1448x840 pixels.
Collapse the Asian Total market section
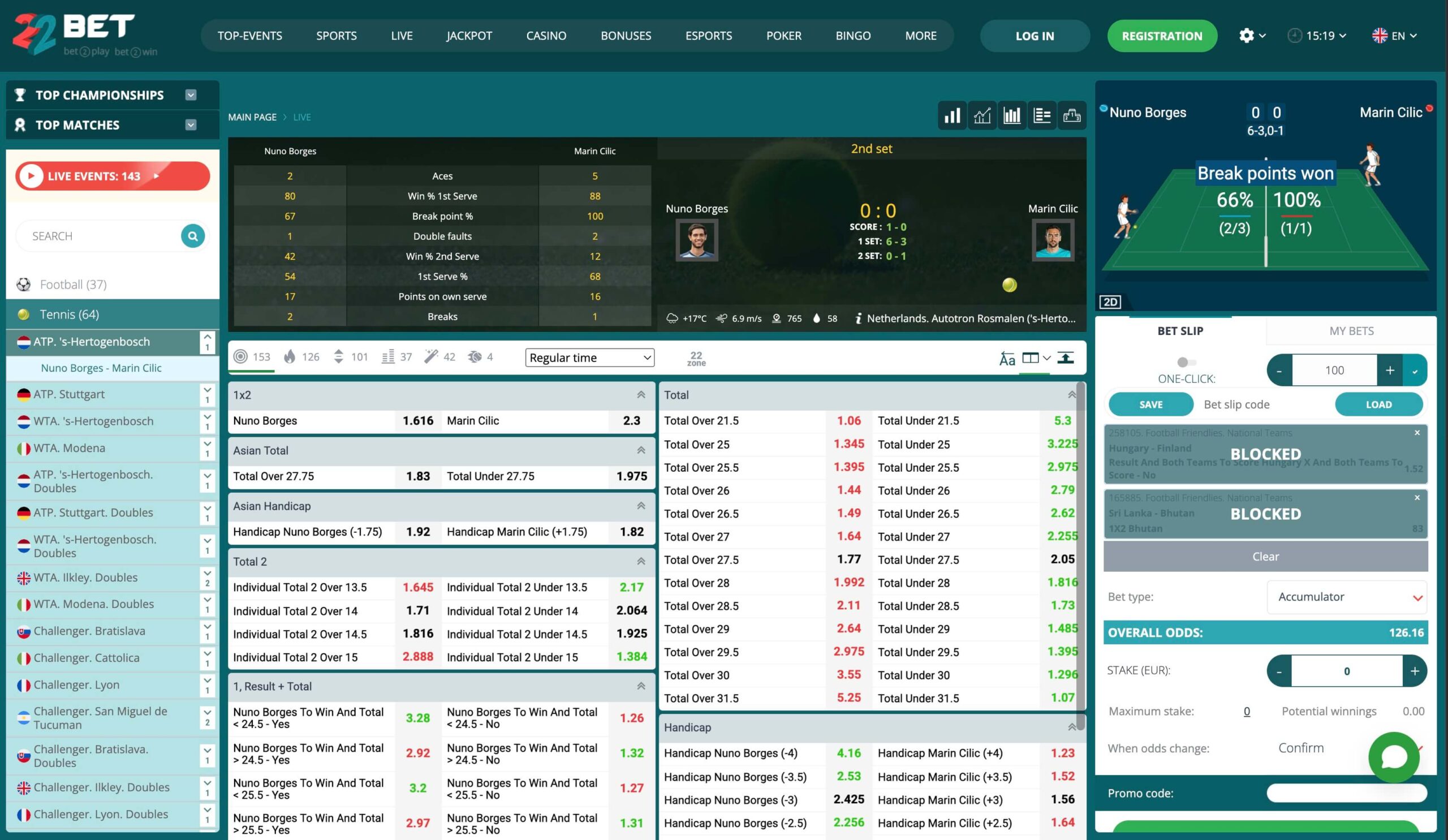coord(641,450)
